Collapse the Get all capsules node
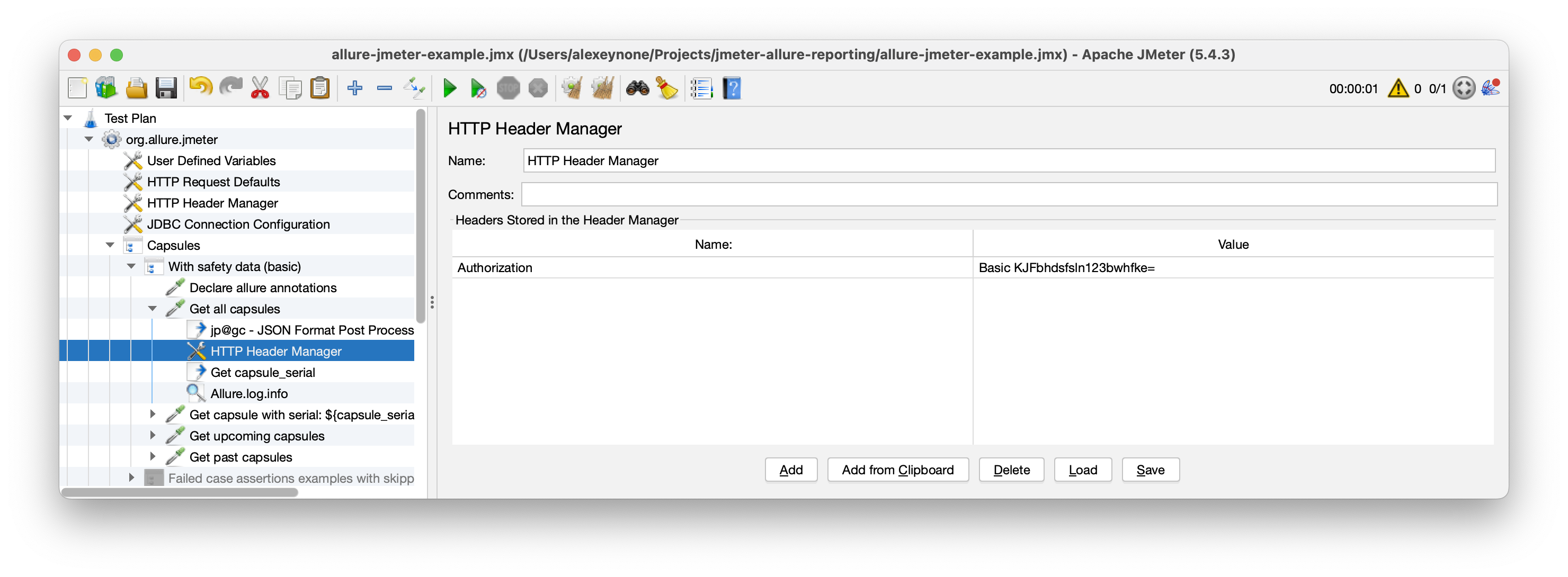Image resolution: width=1568 pixels, height=577 pixels. tap(153, 309)
